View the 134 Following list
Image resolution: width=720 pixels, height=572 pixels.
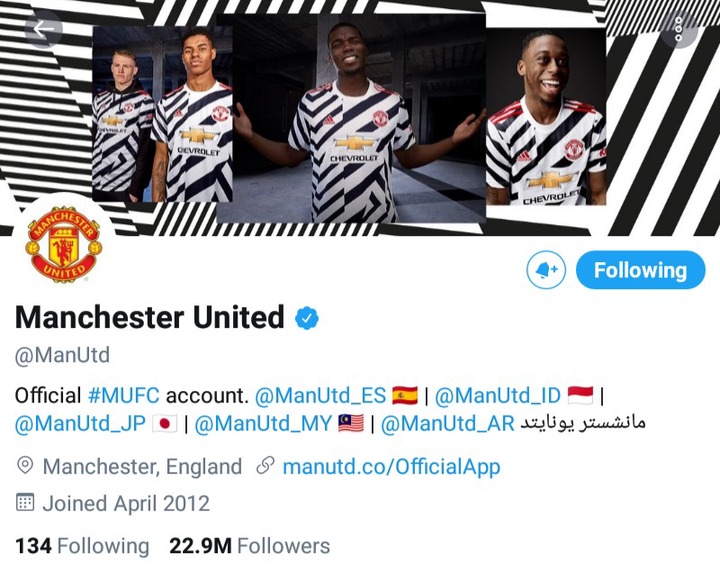(x=82, y=546)
